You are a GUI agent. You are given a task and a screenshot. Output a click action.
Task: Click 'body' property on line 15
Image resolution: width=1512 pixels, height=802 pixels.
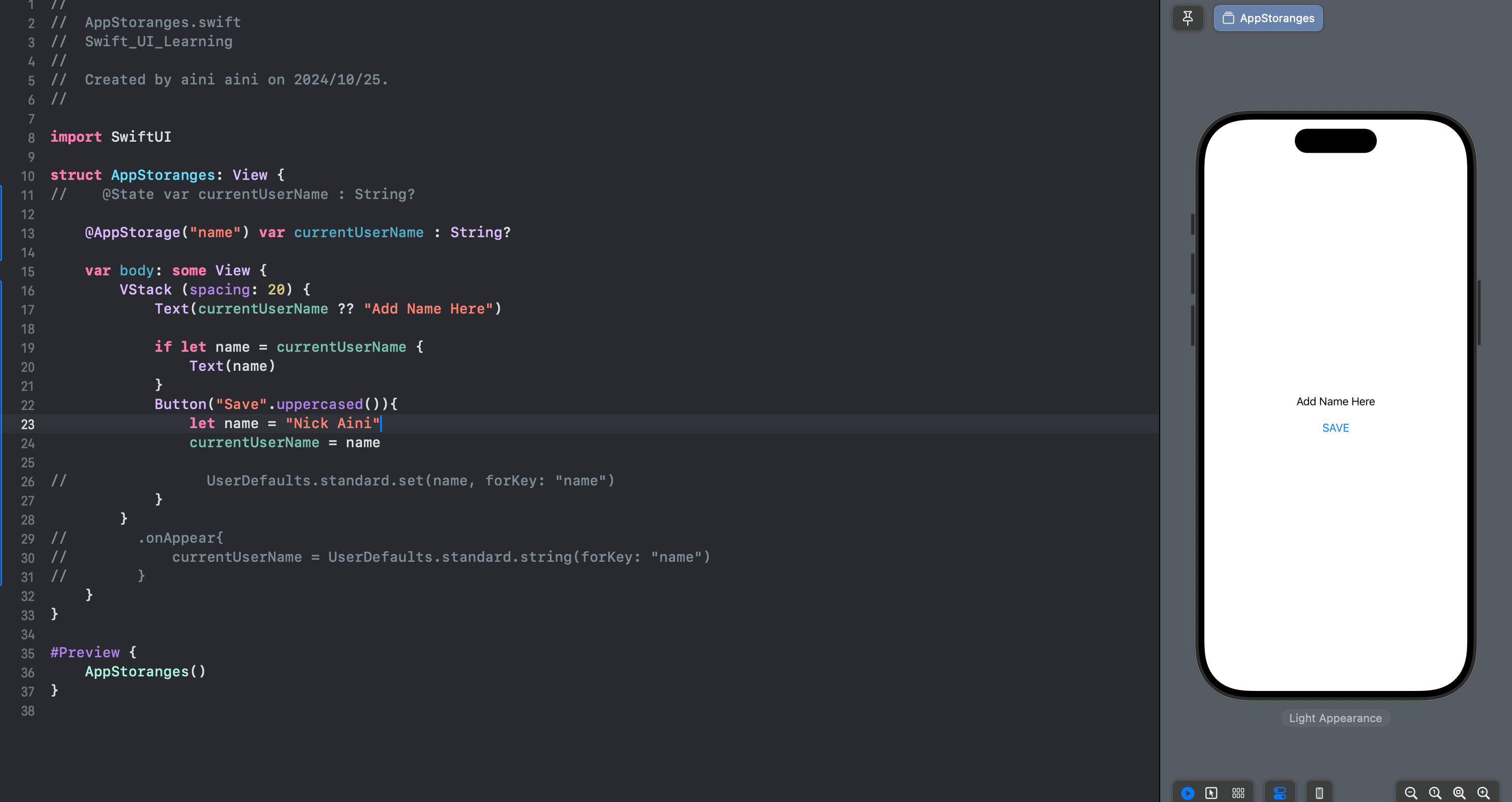click(137, 270)
